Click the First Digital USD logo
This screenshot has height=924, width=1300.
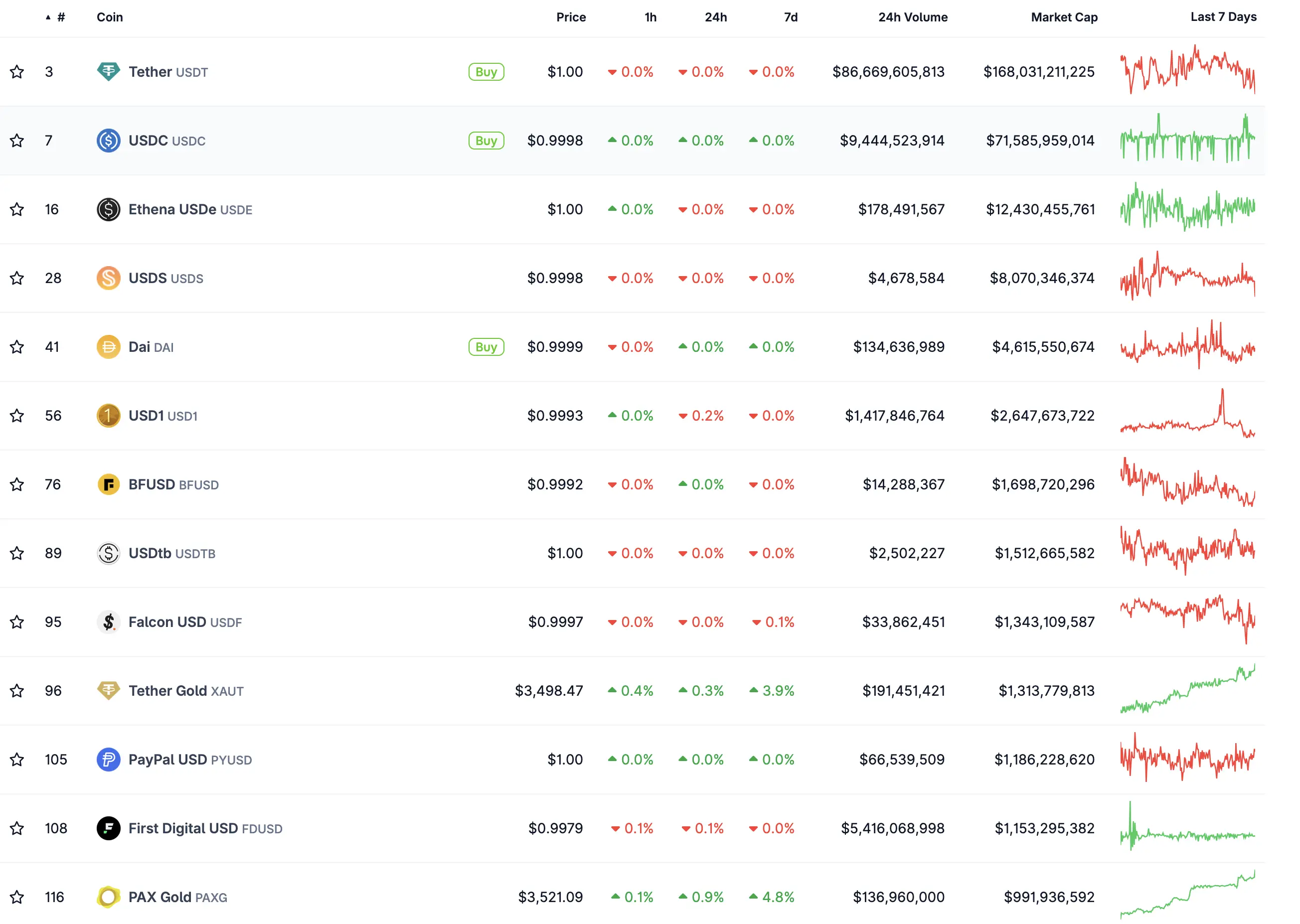[x=108, y=828]
